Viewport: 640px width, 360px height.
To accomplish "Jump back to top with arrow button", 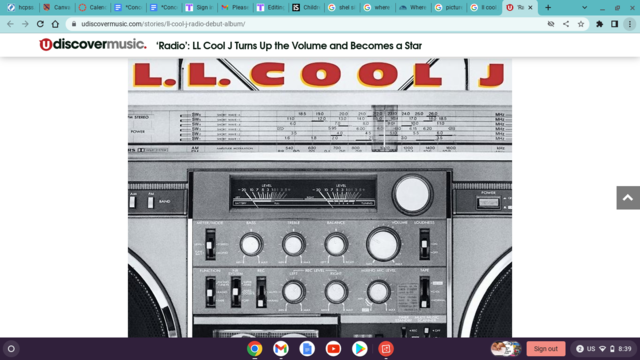I will click(x=628, y=198).
